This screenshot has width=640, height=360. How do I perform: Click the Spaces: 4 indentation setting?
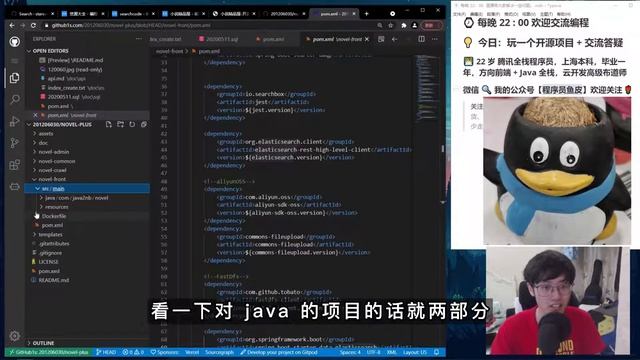tap(350, 352)
